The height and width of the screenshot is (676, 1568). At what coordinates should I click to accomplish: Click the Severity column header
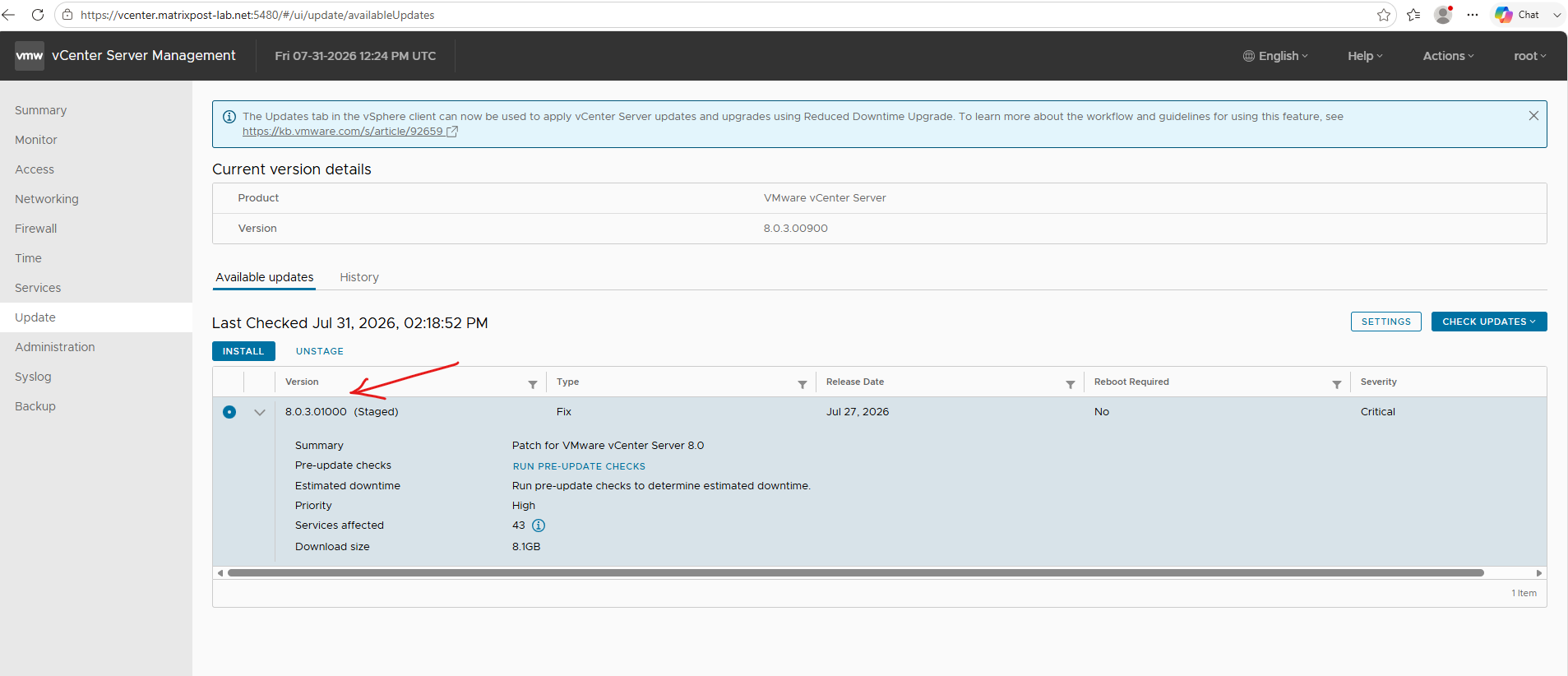tap(1379, 382)
